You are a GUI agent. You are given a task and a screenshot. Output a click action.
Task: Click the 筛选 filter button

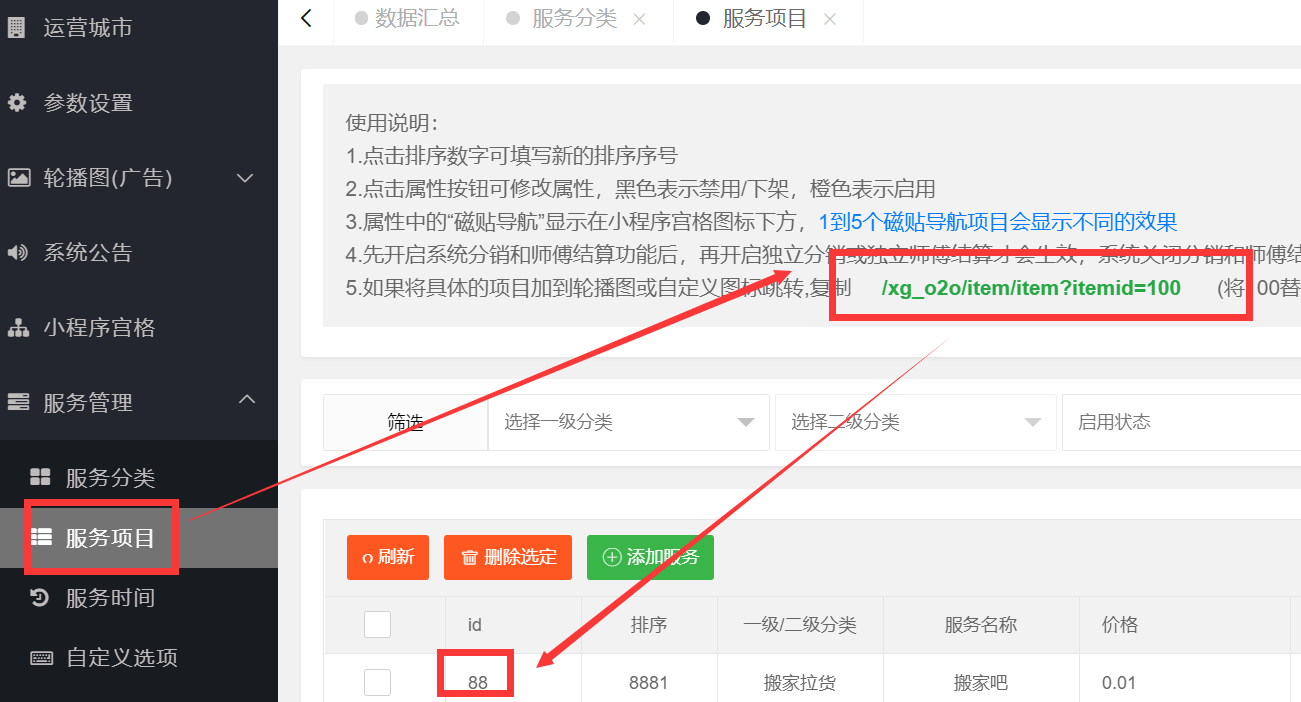[x=405, y=422]
